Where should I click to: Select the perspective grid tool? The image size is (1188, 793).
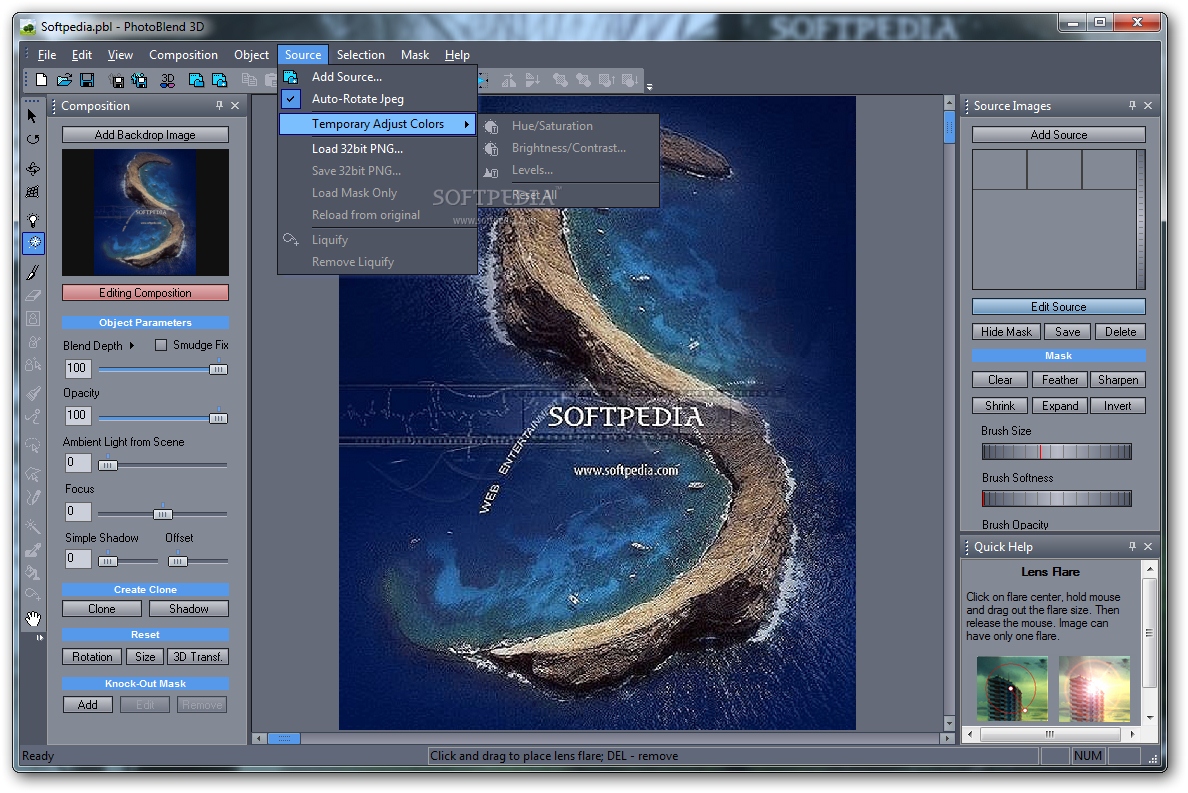(33, 192)
